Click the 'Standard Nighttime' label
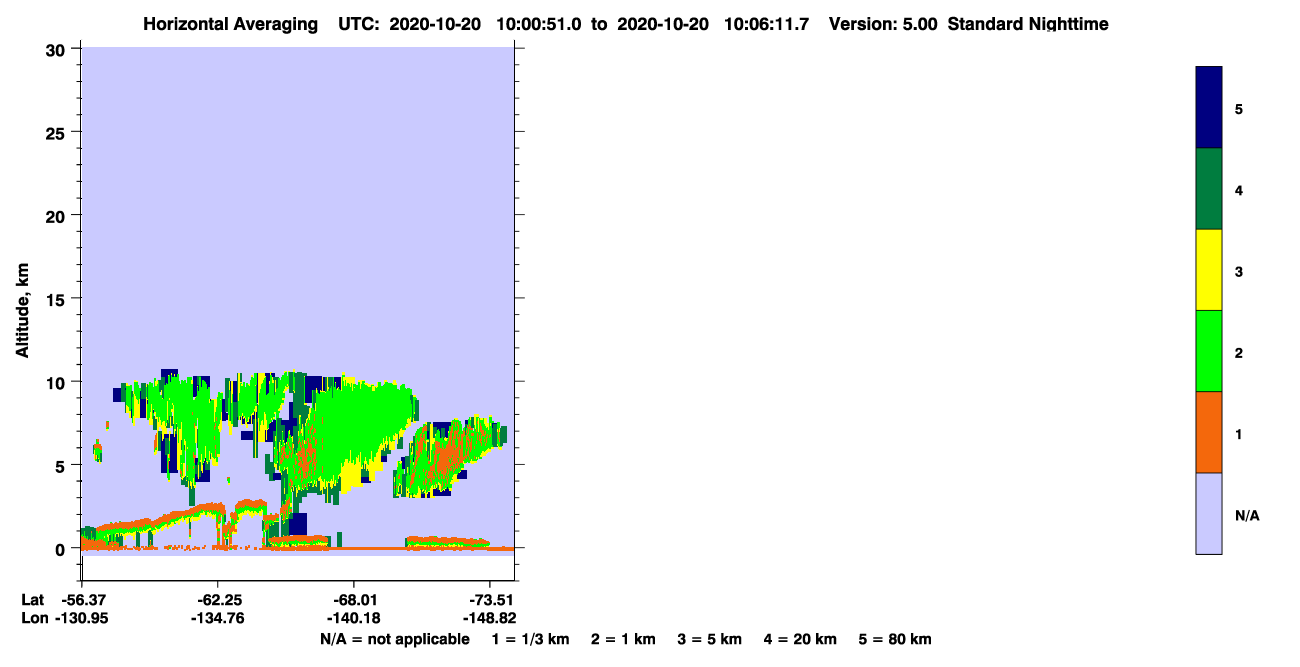Viewport: 1300px width, 667px height. 1028,24
